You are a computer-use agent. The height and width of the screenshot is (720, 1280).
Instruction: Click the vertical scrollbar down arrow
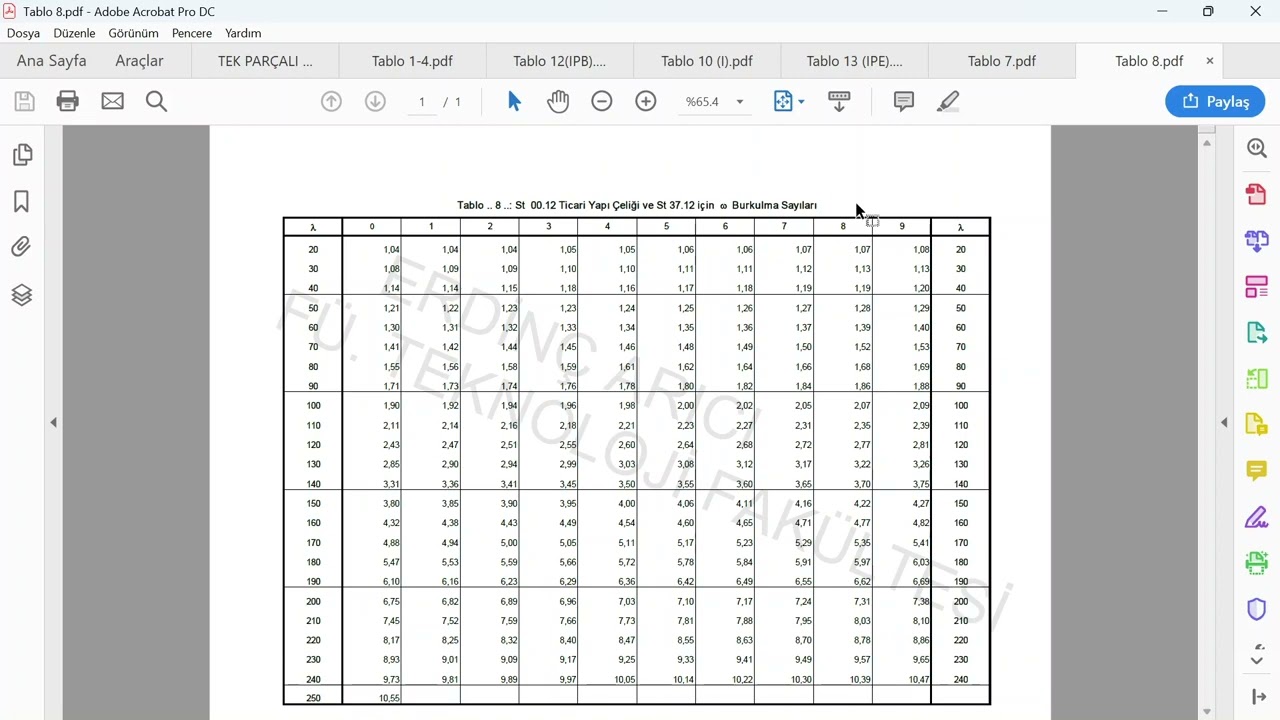1207,712
